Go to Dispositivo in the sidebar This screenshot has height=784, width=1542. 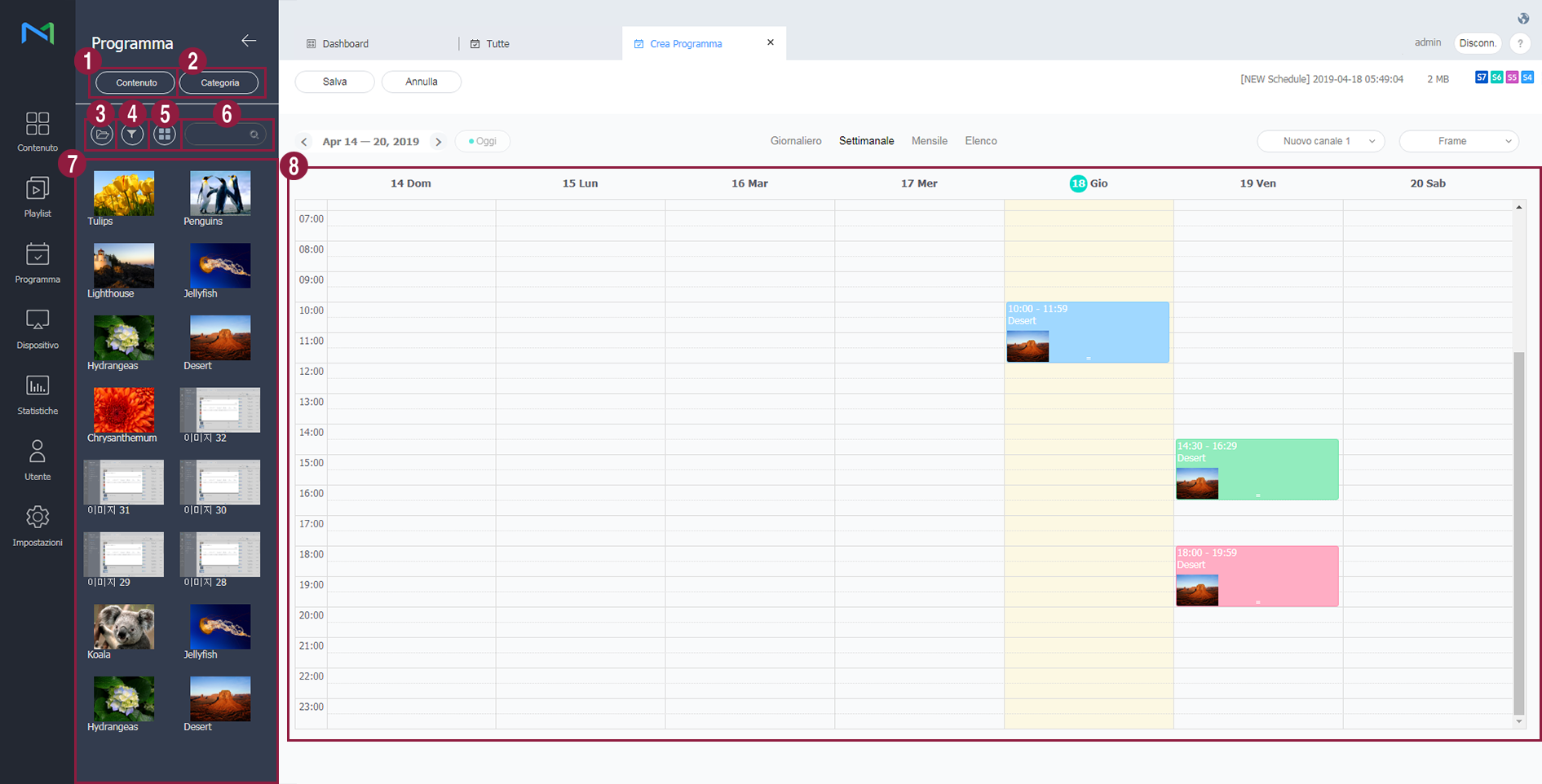[38, 328]
